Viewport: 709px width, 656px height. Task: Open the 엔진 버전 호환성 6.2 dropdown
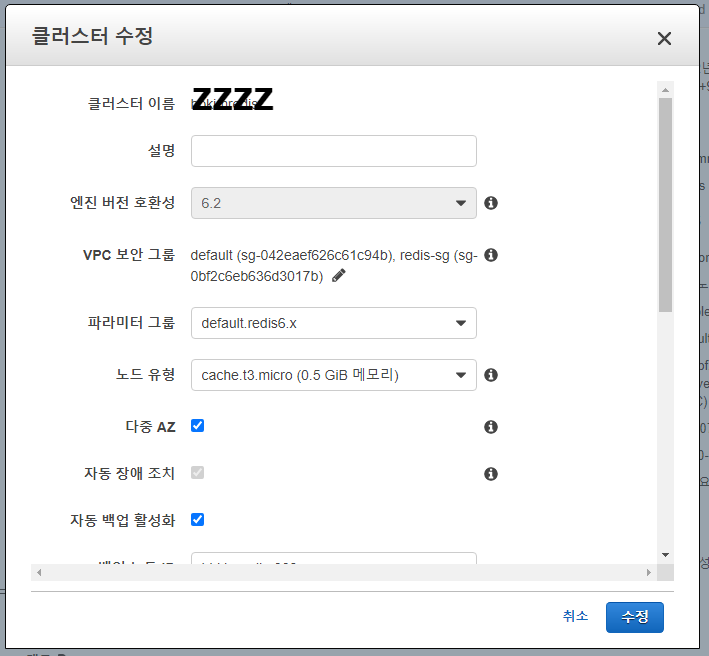334,203
